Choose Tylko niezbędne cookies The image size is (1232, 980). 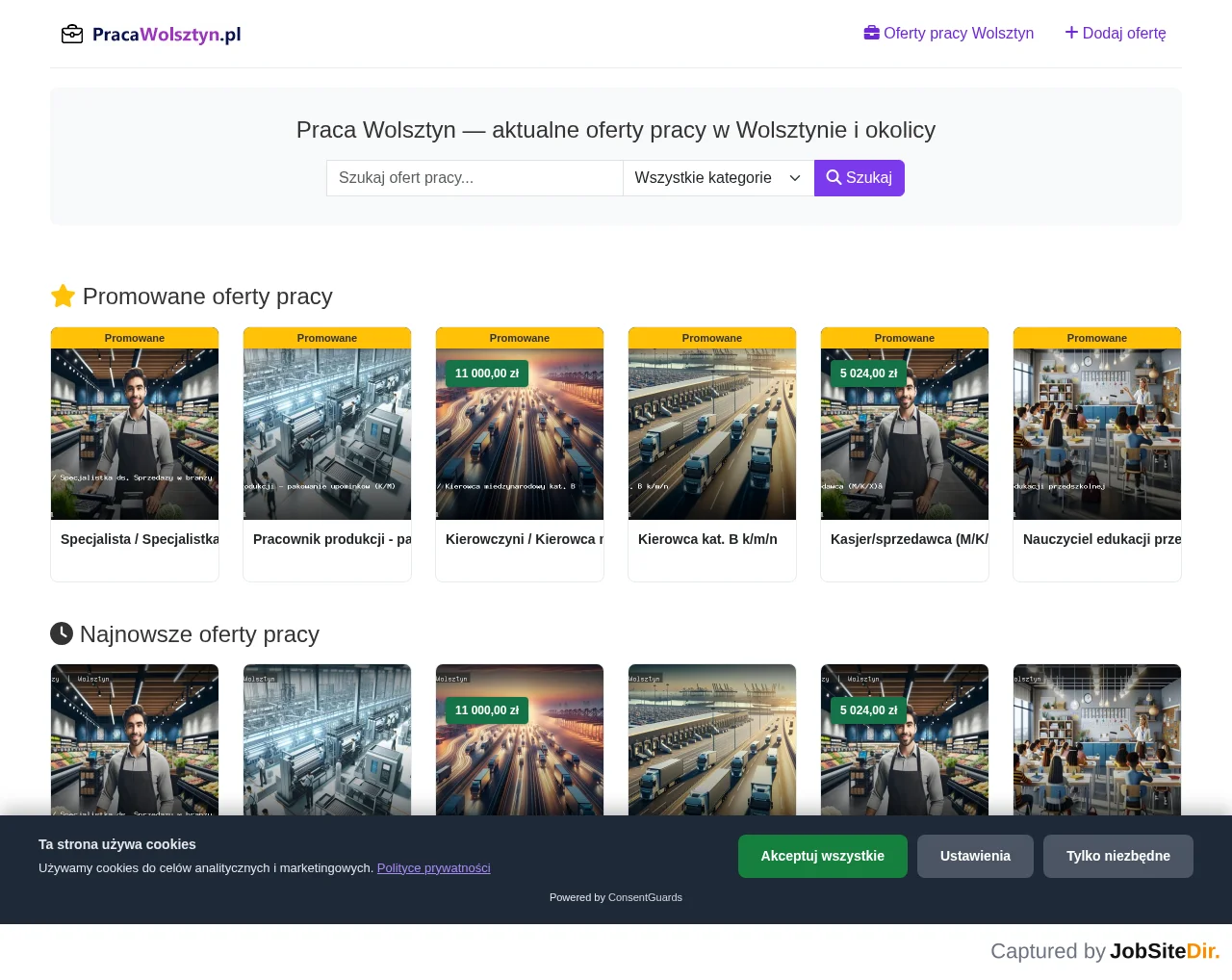click(x=1118, y=856)
